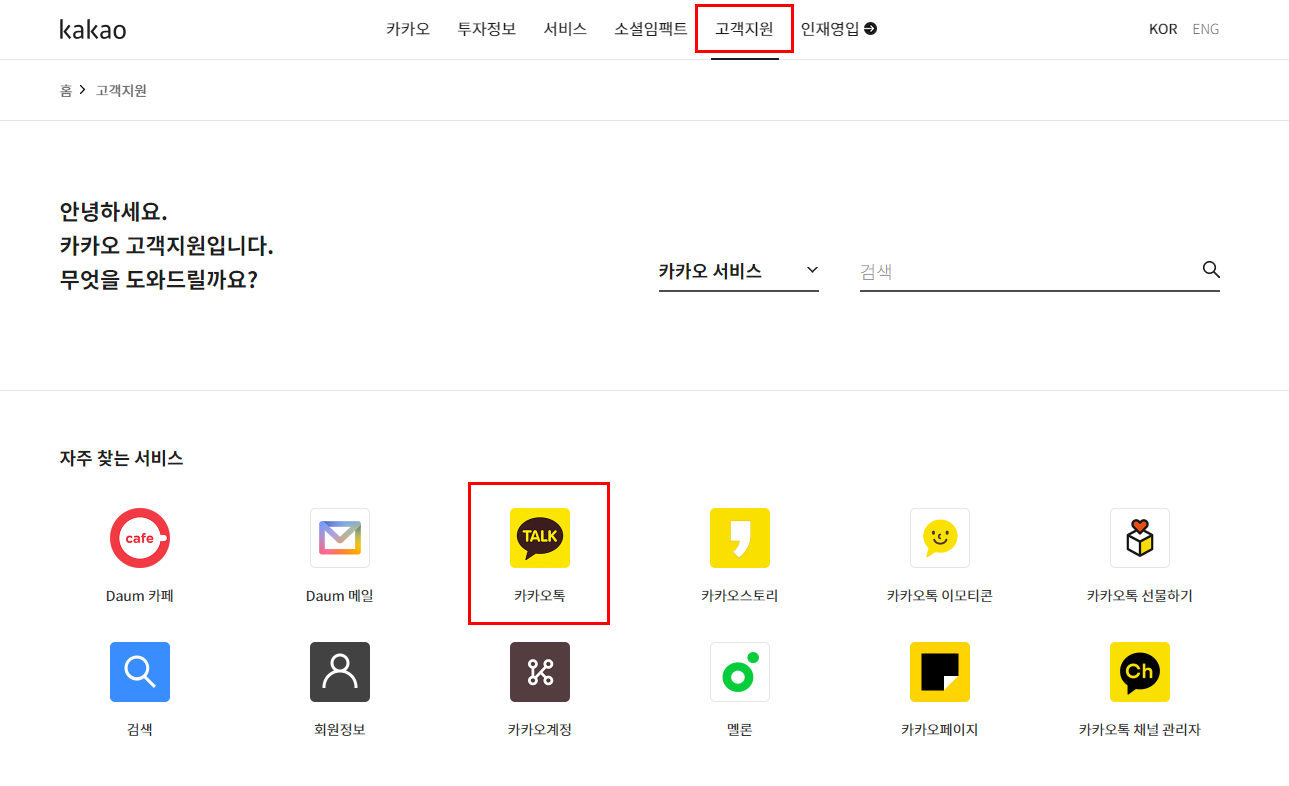This screenshot has height=786, width=1289.
Task: Click the 카카오페이지 label text
Action: (940, 730)
